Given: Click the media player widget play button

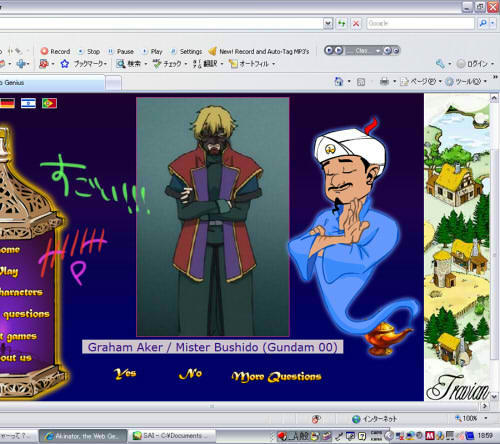Looking at the screenshot, I should [339, 50].
